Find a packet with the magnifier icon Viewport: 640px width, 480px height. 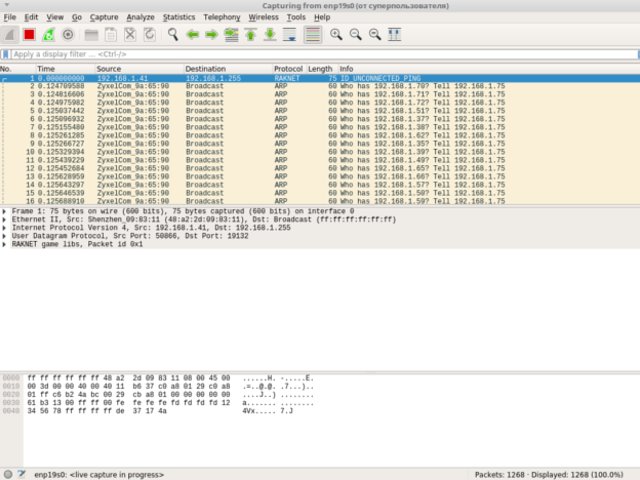pyautogui.click(x=173, y=35)
